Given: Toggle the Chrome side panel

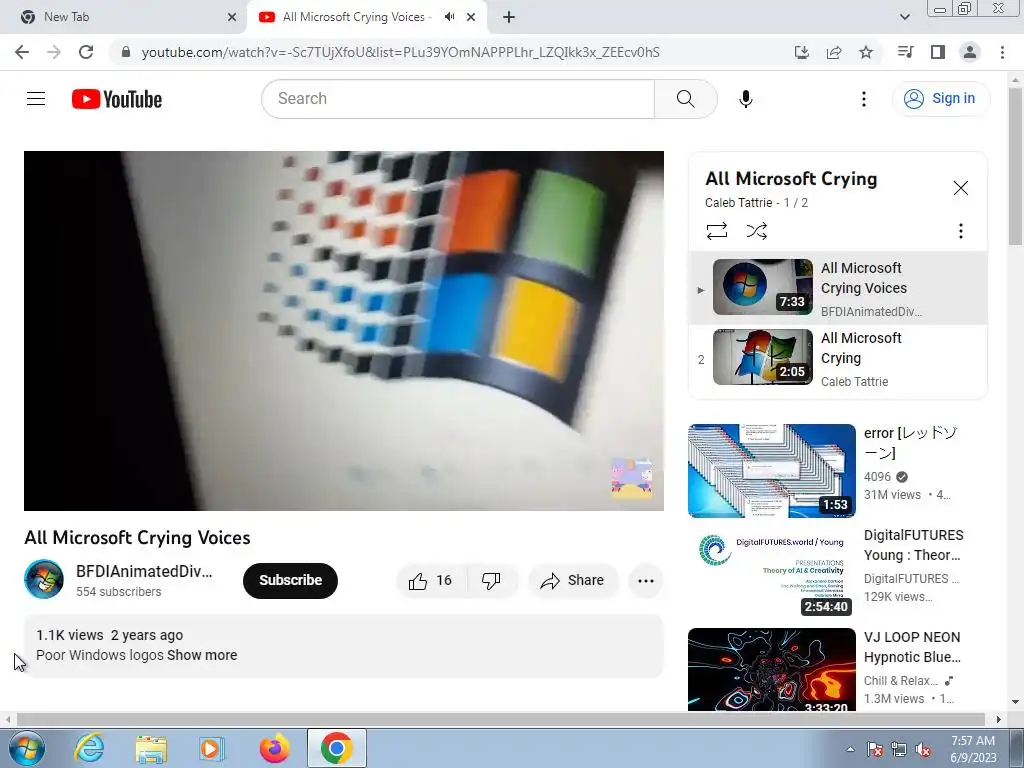Looking at the screenshot, I should click(938, 52).
